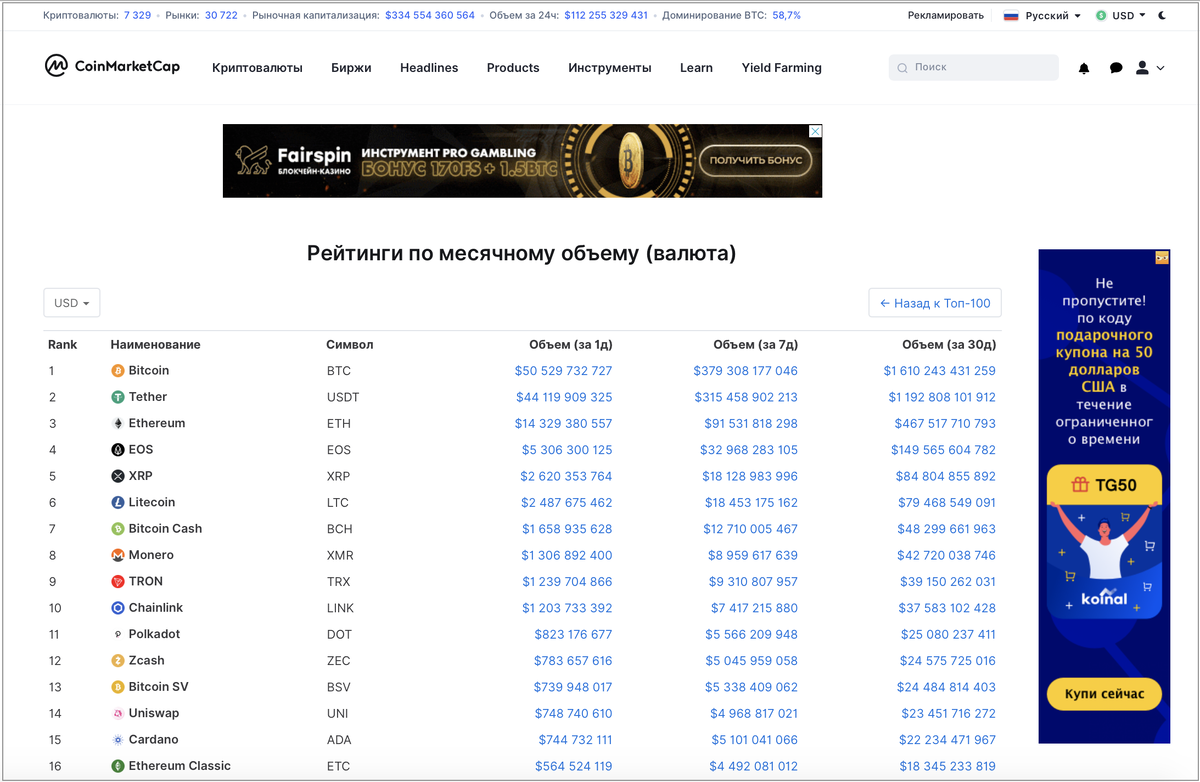Click the Polkadot coin icon
This screenshot has height=782, width=1200.
(118, 634)
